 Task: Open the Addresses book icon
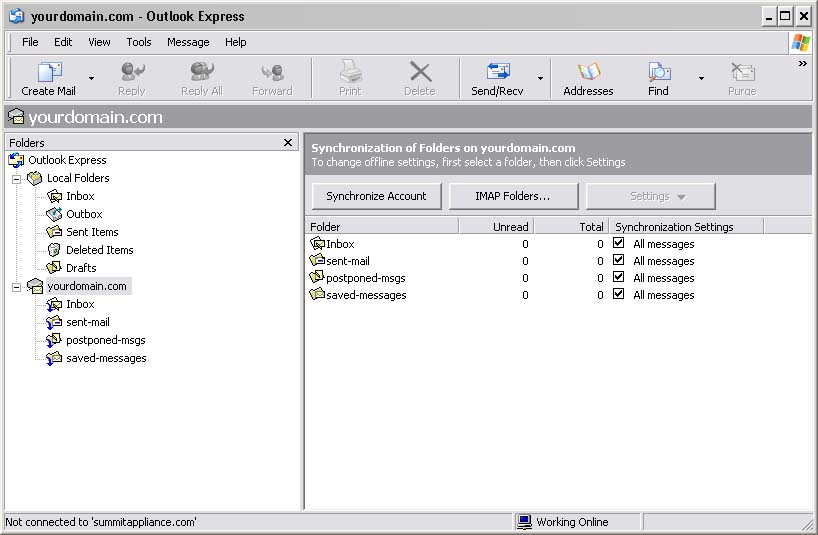point(588,72)
